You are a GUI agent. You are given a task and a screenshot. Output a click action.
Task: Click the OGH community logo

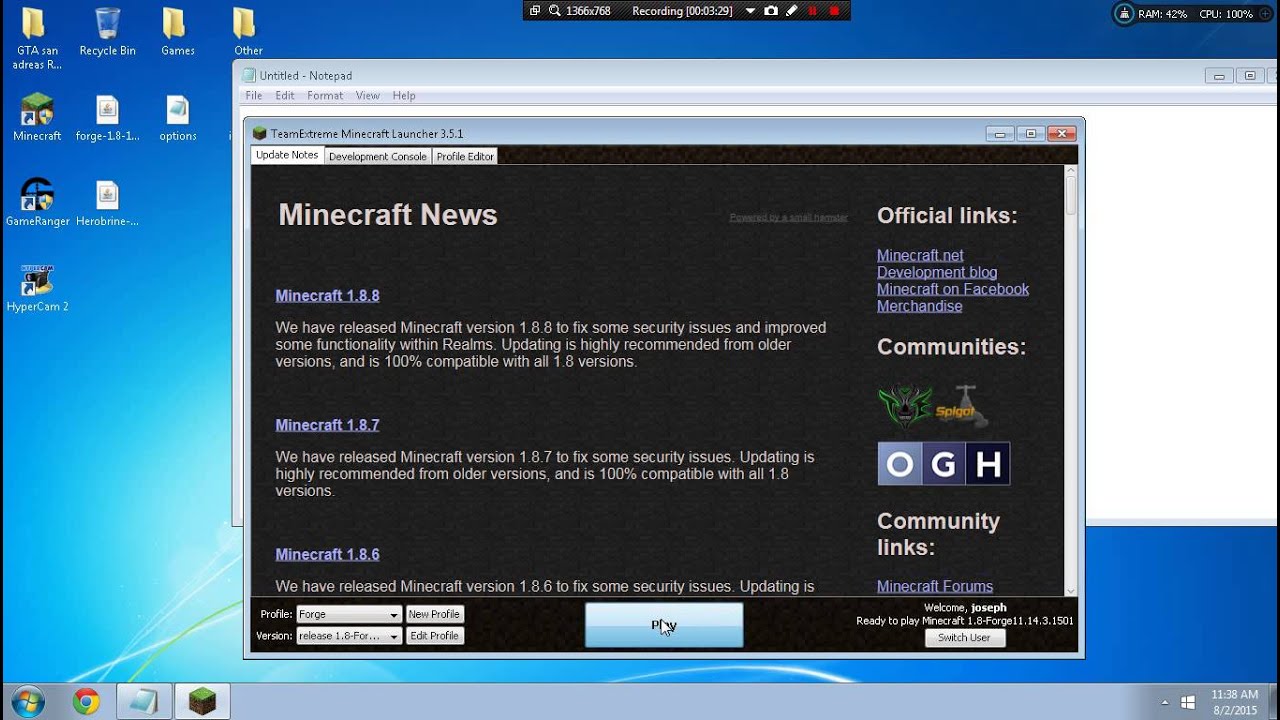[x=943, y=464]
